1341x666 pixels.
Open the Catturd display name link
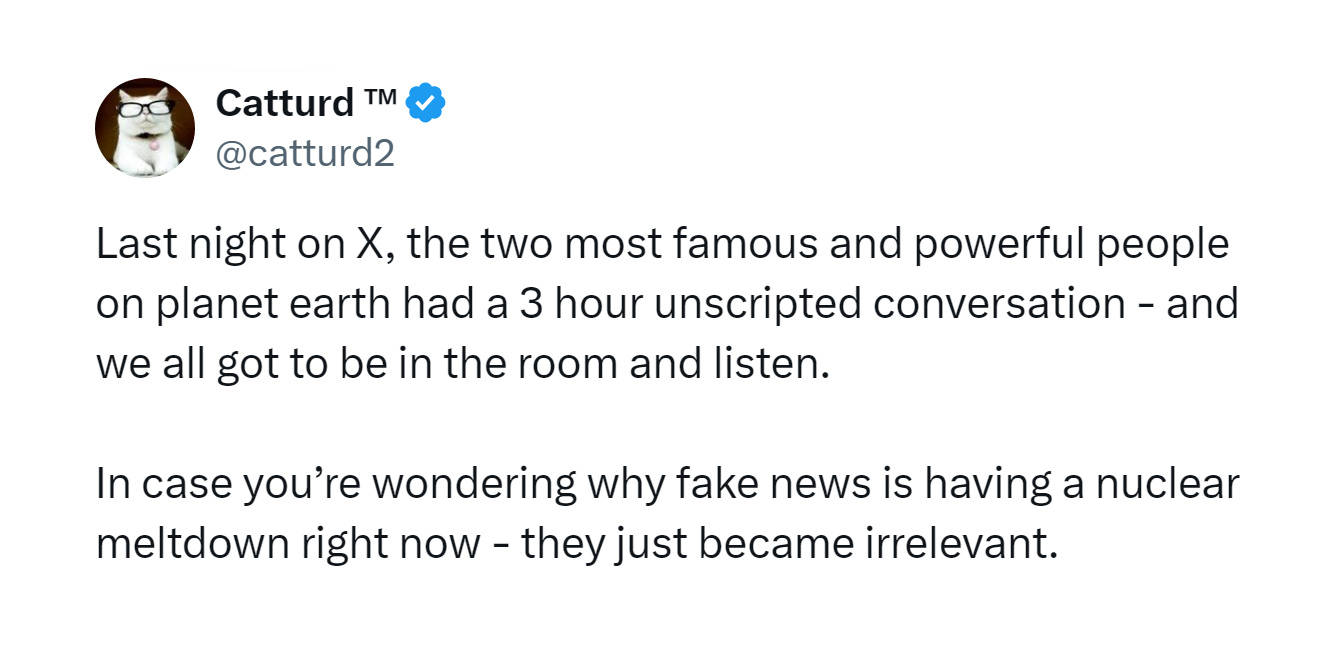[x=285, y=103]
